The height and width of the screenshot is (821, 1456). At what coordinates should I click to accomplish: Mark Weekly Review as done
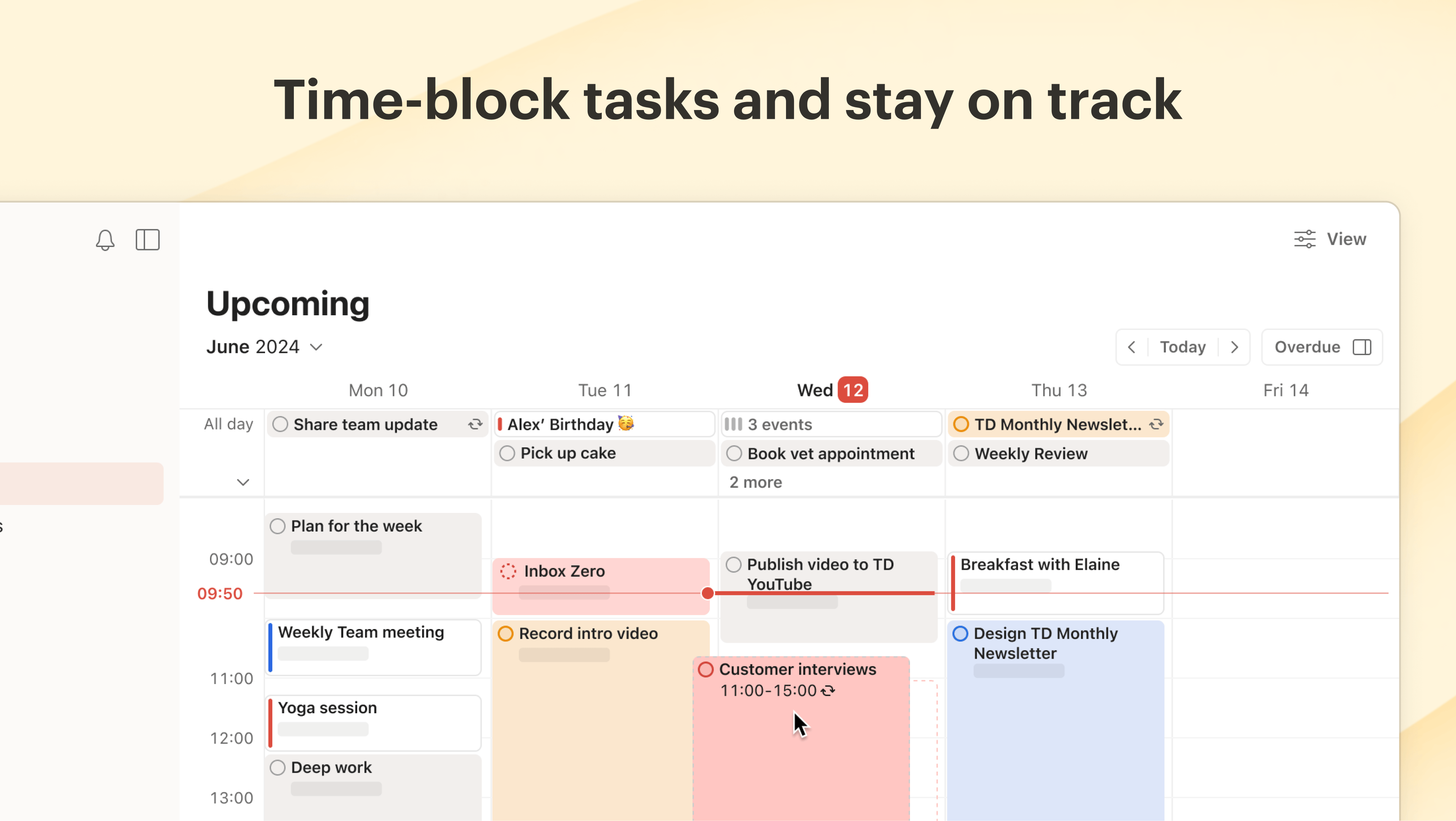click(962, 453)
